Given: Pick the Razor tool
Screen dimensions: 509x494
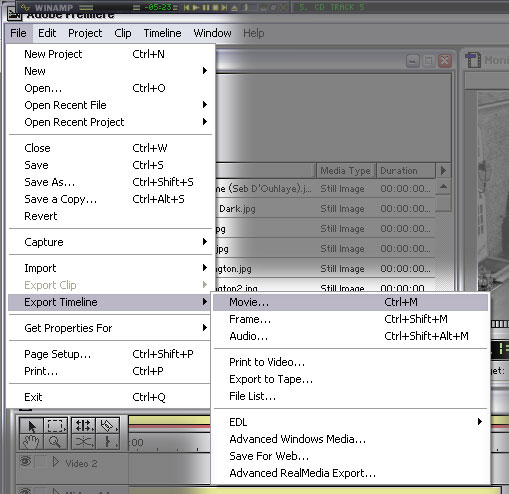Looking at the screenshot, I should tap(107, 425).
